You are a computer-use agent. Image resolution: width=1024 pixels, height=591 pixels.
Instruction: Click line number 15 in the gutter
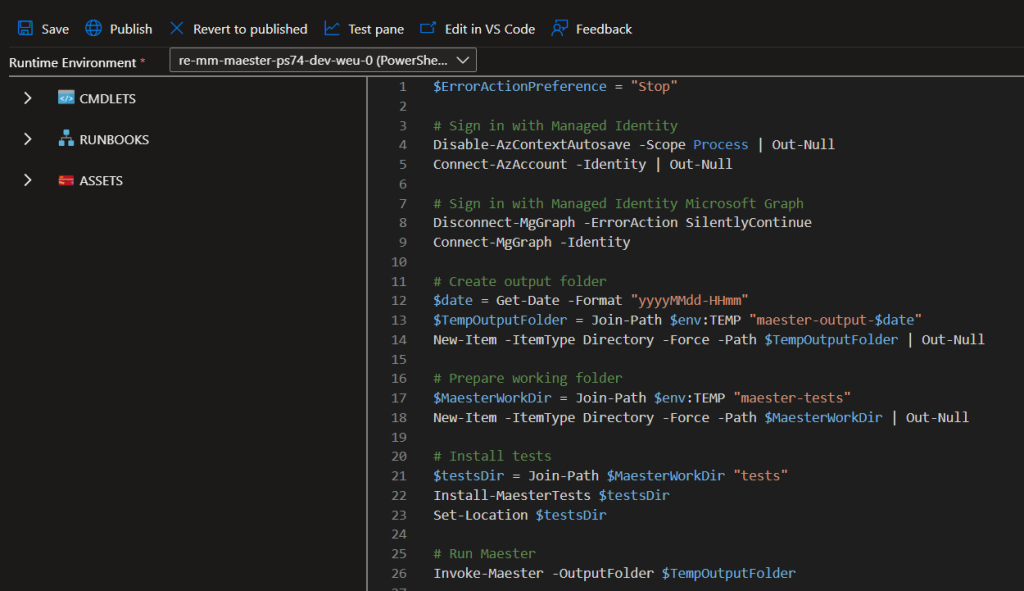[399, 359]
